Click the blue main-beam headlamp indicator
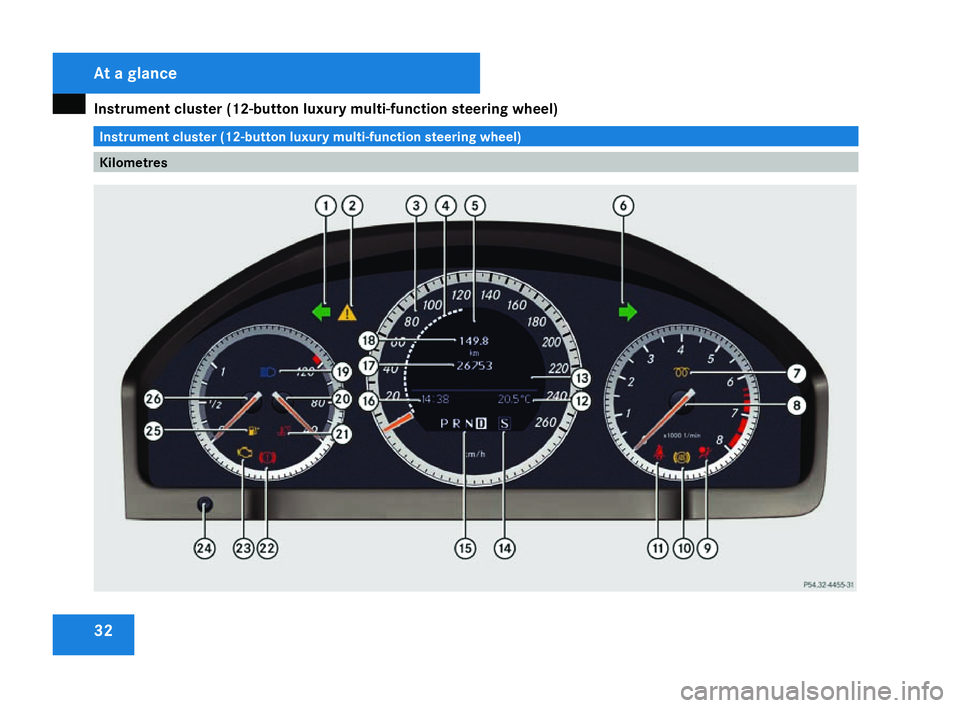 [268, 372]
